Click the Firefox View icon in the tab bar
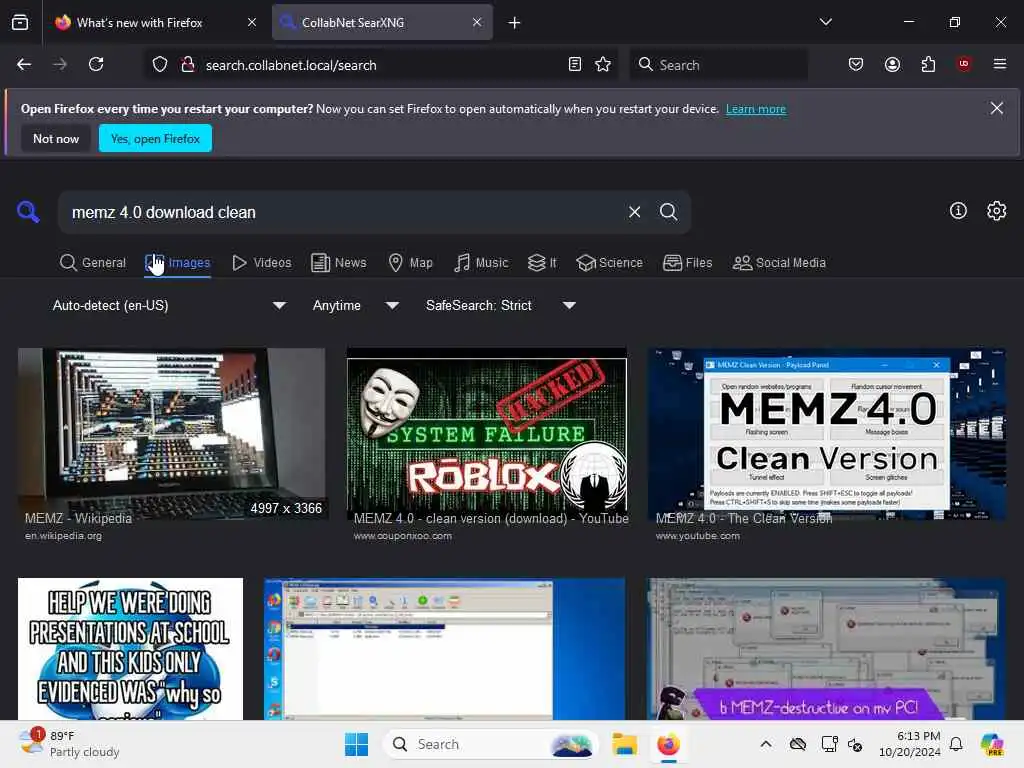This screenshot has height=768, width=1024. (20, 23)
